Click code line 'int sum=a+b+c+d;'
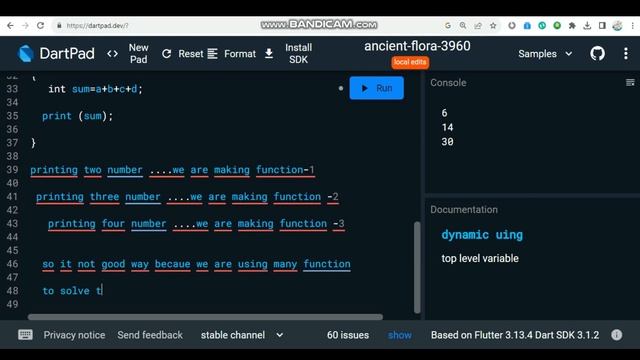This screenshot has width=640, height=360. coord(96,89)
